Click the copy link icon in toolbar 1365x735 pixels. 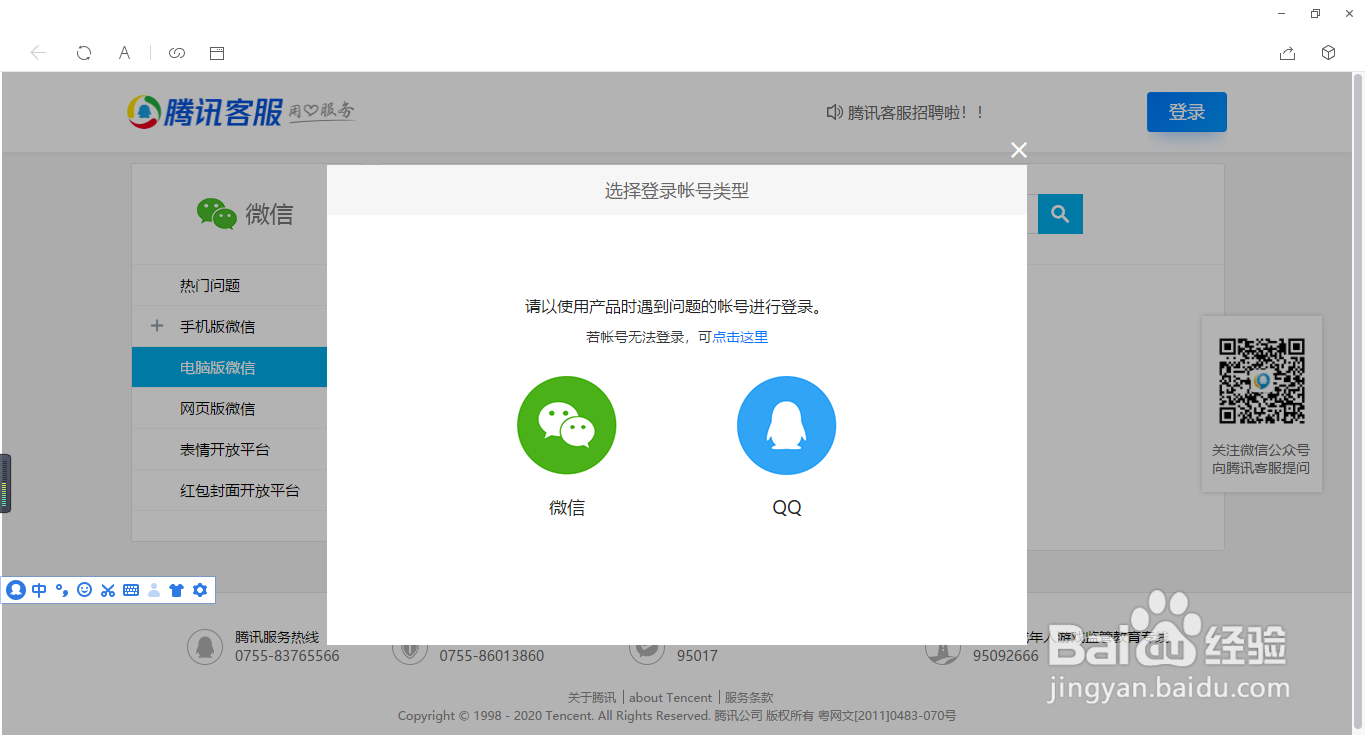[x=177, y=53]
